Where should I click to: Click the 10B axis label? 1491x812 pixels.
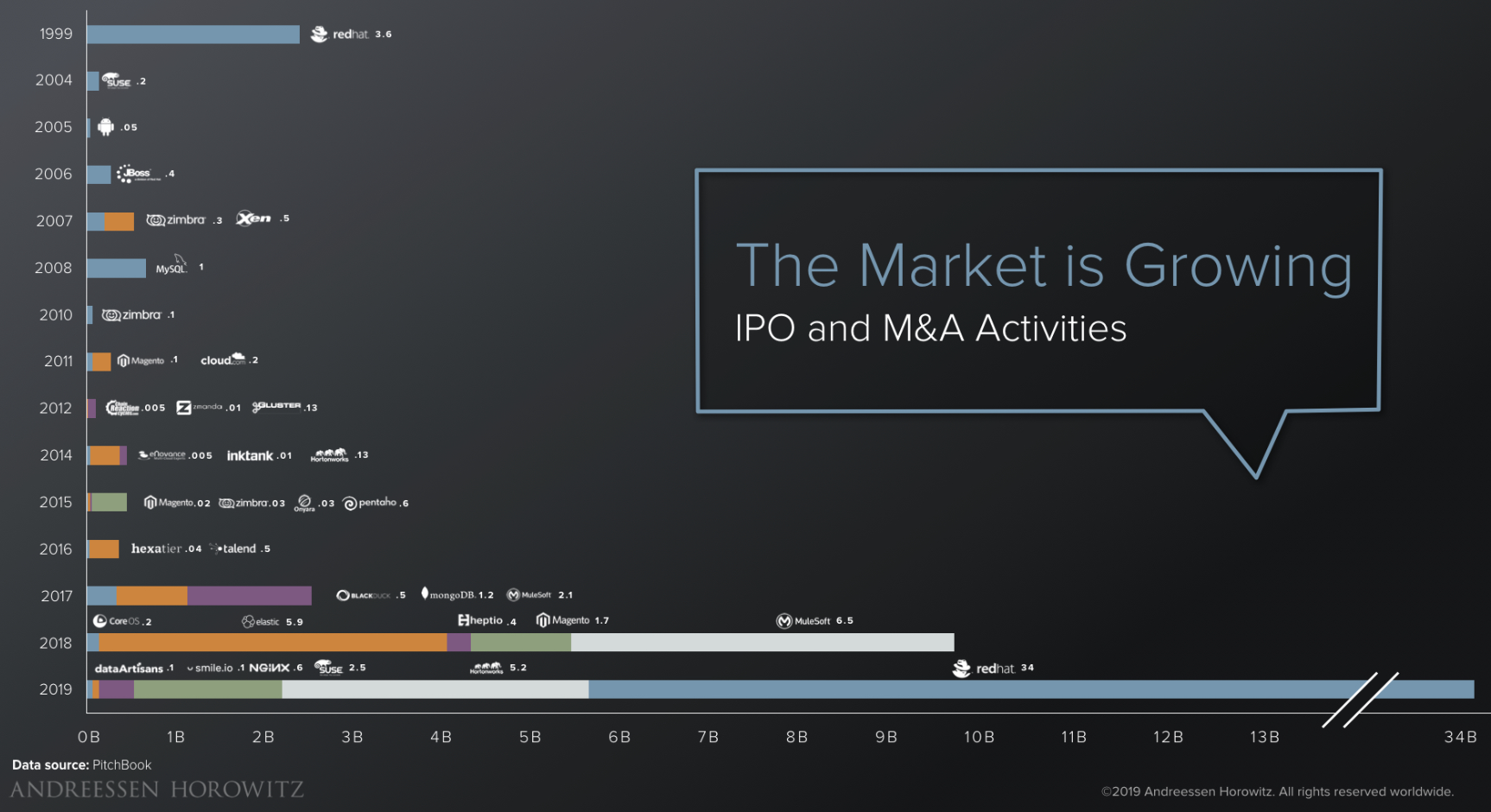point(979,737)
